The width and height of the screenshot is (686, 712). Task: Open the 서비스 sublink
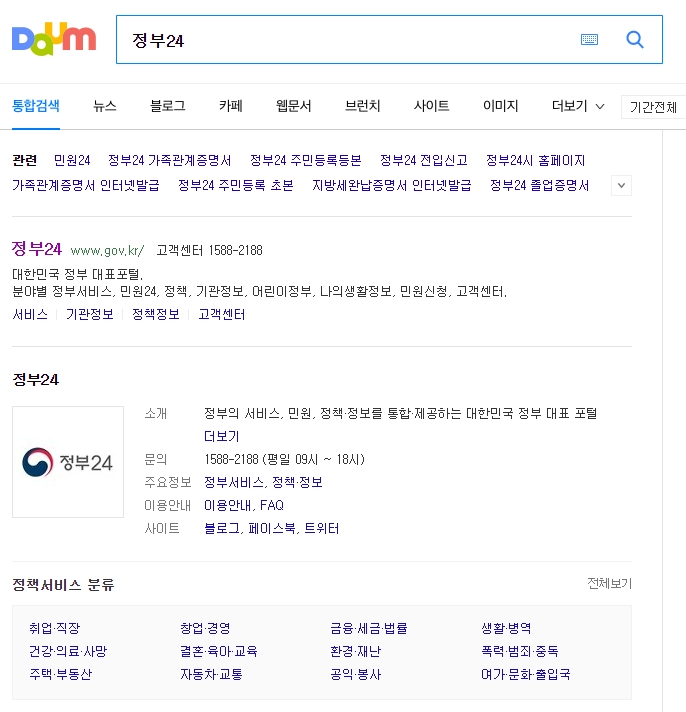tap(30, 314)
